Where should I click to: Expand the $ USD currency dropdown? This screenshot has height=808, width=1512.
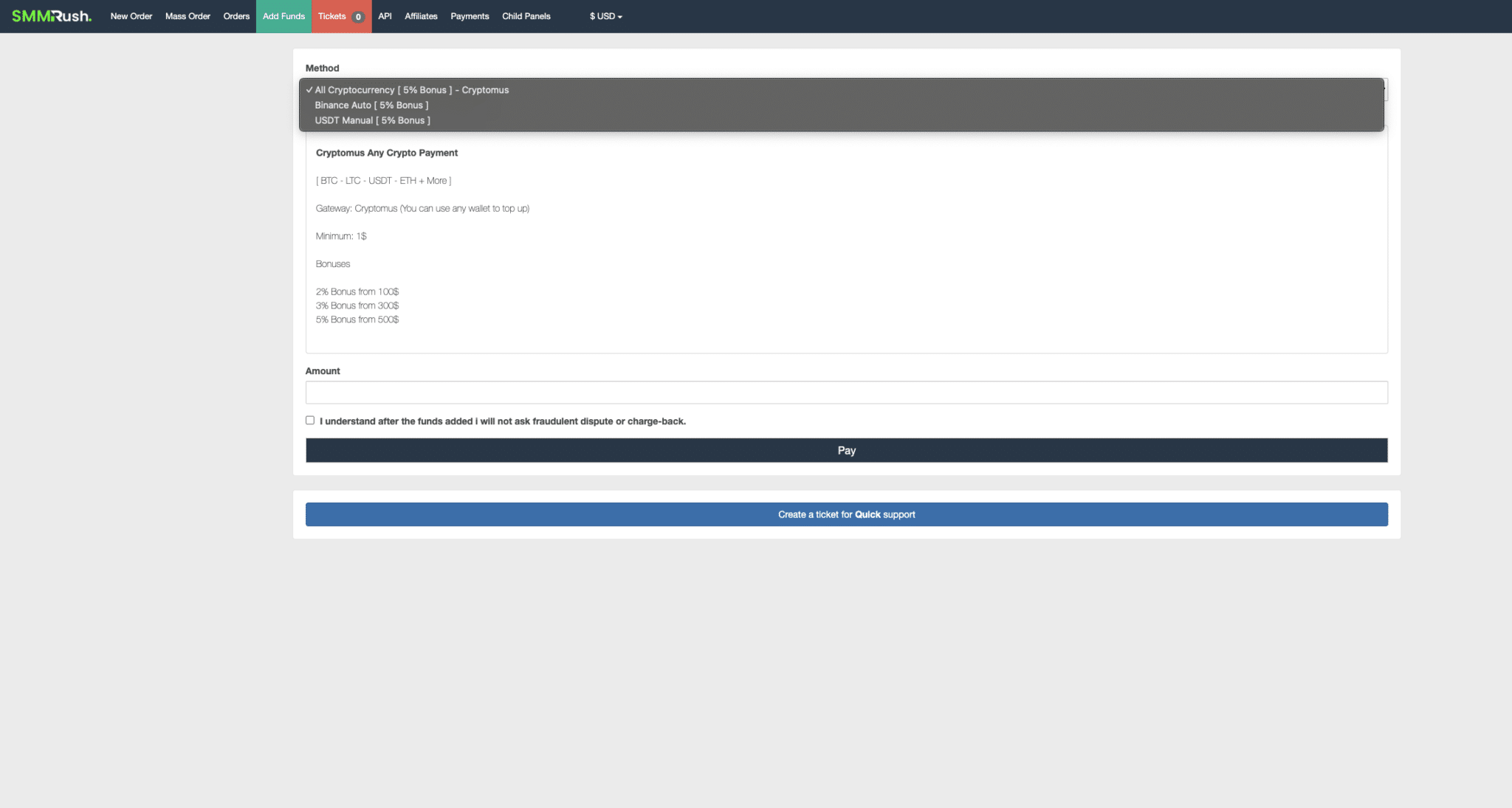(605, 16)
